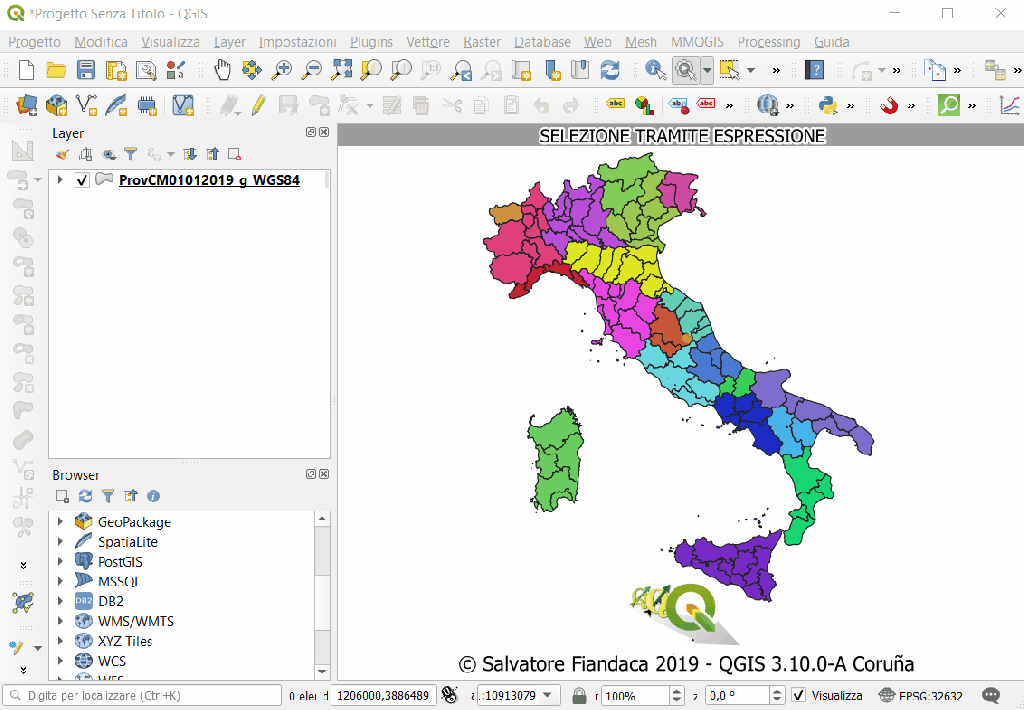Click the EPSG:32632 projection button
1024x710 pixels.
click(x=920, y=695)
